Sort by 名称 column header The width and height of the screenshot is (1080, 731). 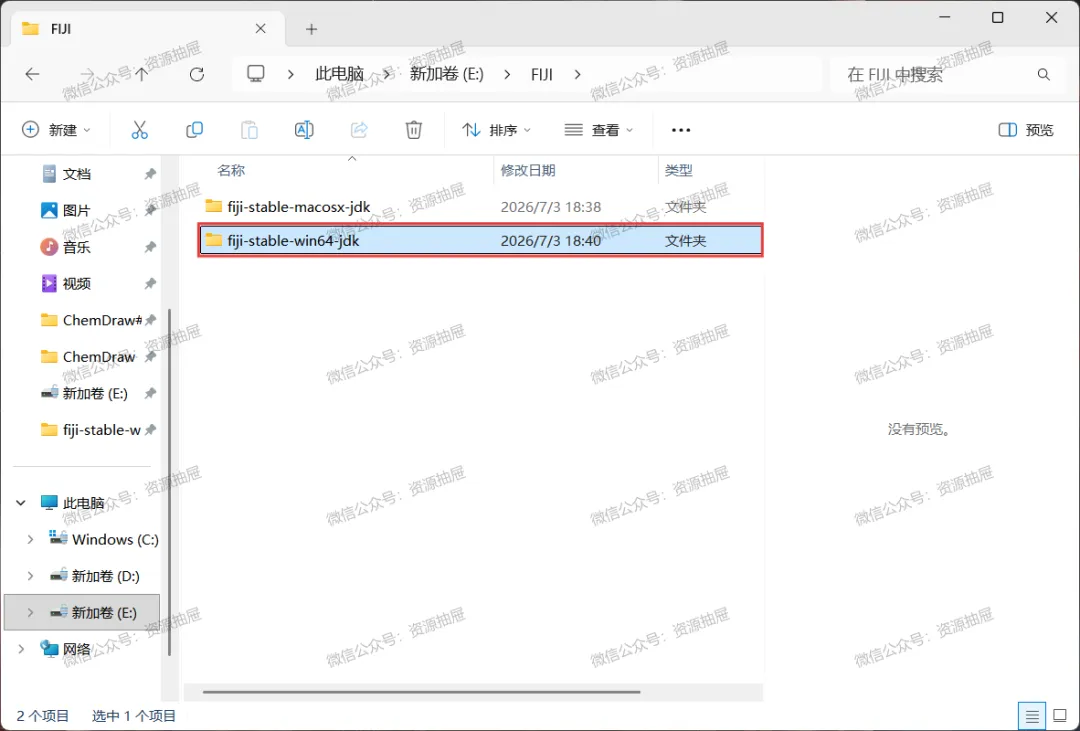[x=231, y=170]
